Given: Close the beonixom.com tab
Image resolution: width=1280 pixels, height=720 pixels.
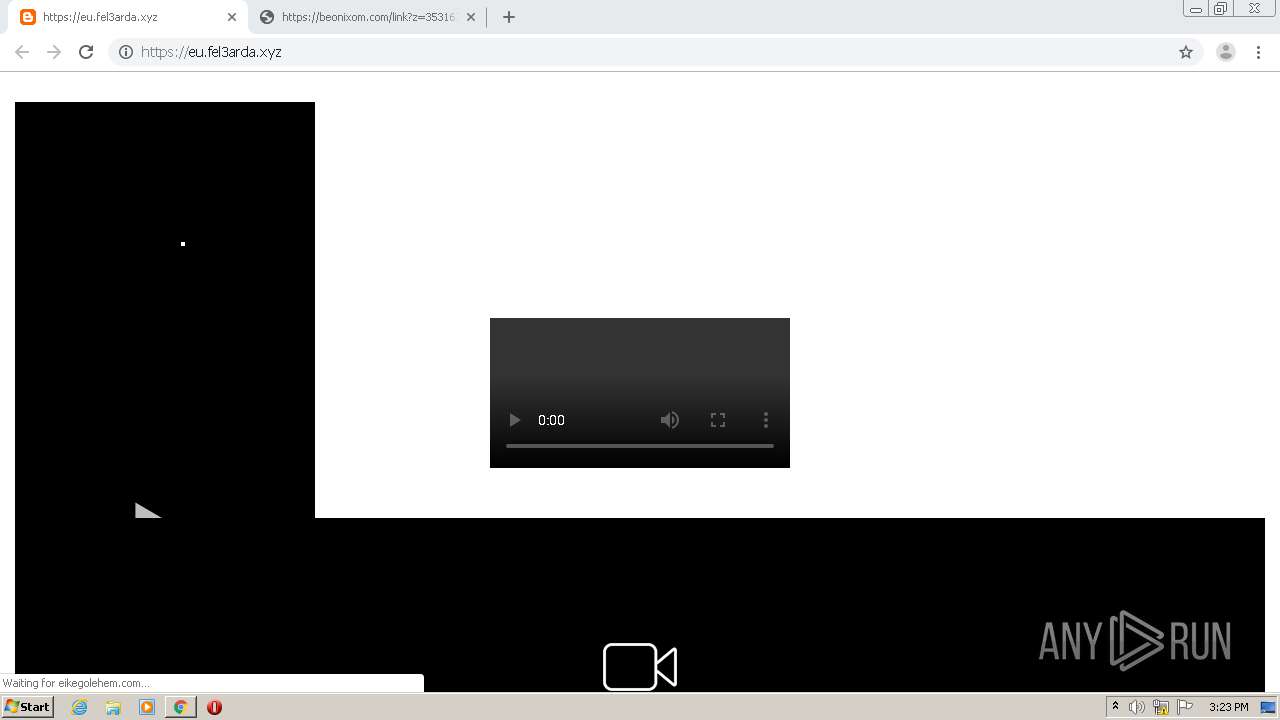Looking at the screenshot, I should [471, 17].
